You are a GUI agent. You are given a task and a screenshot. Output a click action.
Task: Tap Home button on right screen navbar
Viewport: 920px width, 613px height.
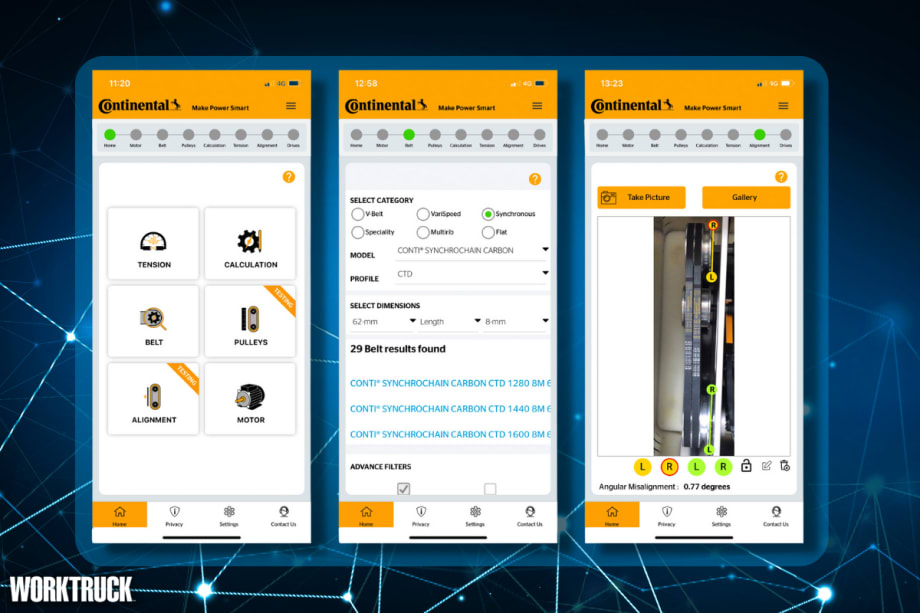click(x=612, y=515)
